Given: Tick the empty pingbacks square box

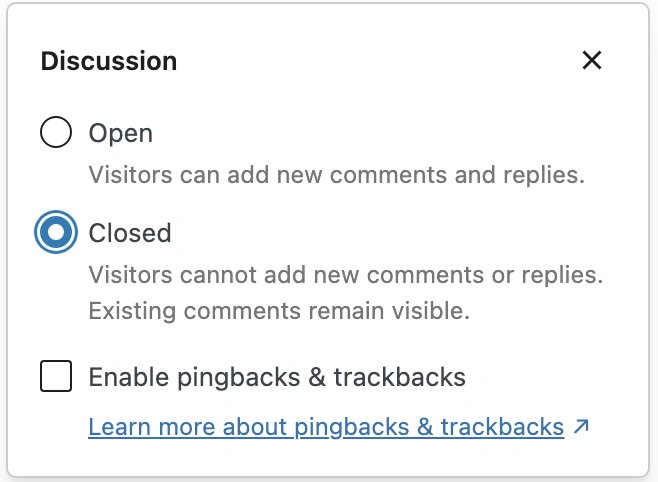Looking at the screenshot, I should pos(56,377).
